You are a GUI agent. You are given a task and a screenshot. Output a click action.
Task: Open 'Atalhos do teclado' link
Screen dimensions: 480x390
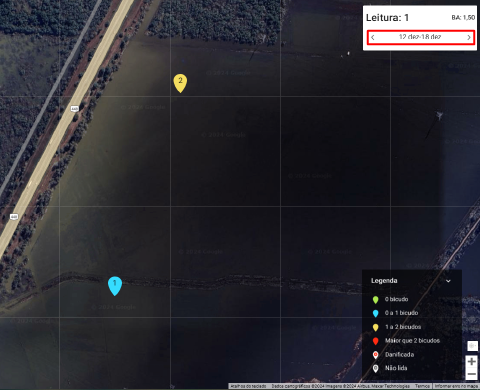tap(248, 386)
